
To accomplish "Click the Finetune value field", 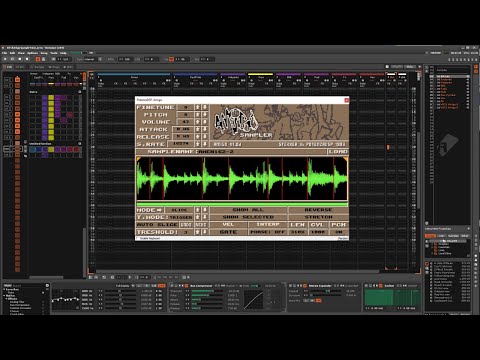I will 185,107.
